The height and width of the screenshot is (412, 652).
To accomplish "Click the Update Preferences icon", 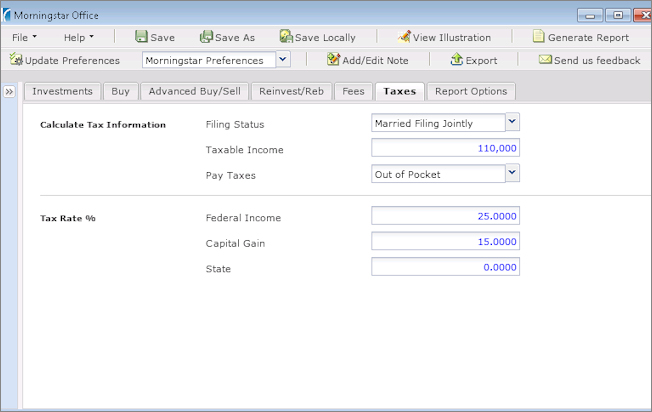I will (x=16, y=60).
